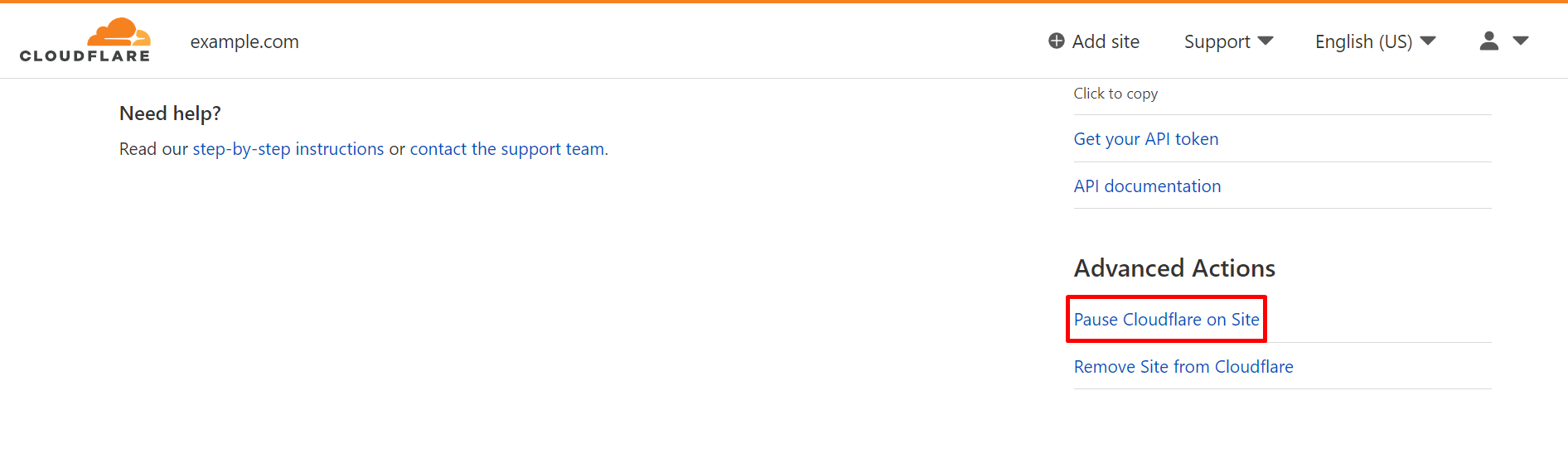
Task: Open the API documentation link
Action: [x=1147, y=186]
